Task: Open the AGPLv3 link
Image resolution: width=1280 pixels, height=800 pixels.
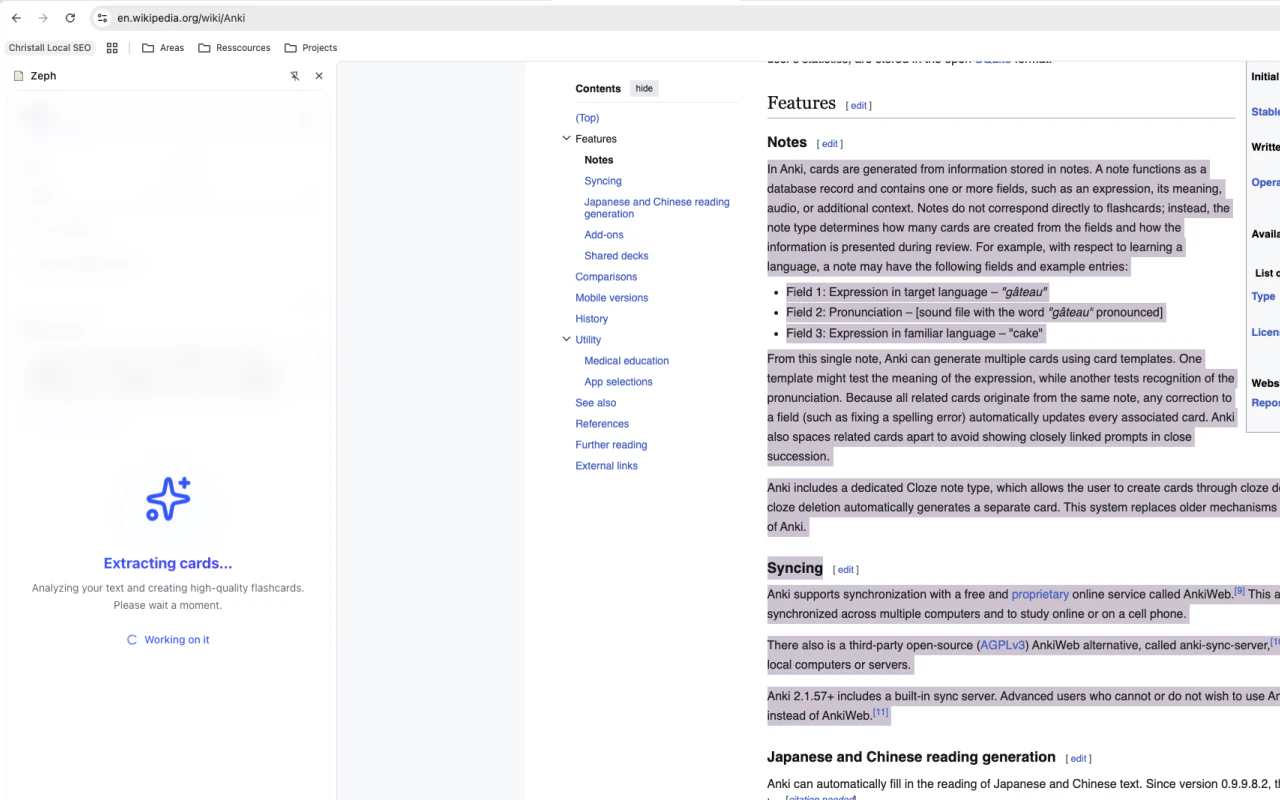Action: pyautogui.click(x=1002, y=645)
